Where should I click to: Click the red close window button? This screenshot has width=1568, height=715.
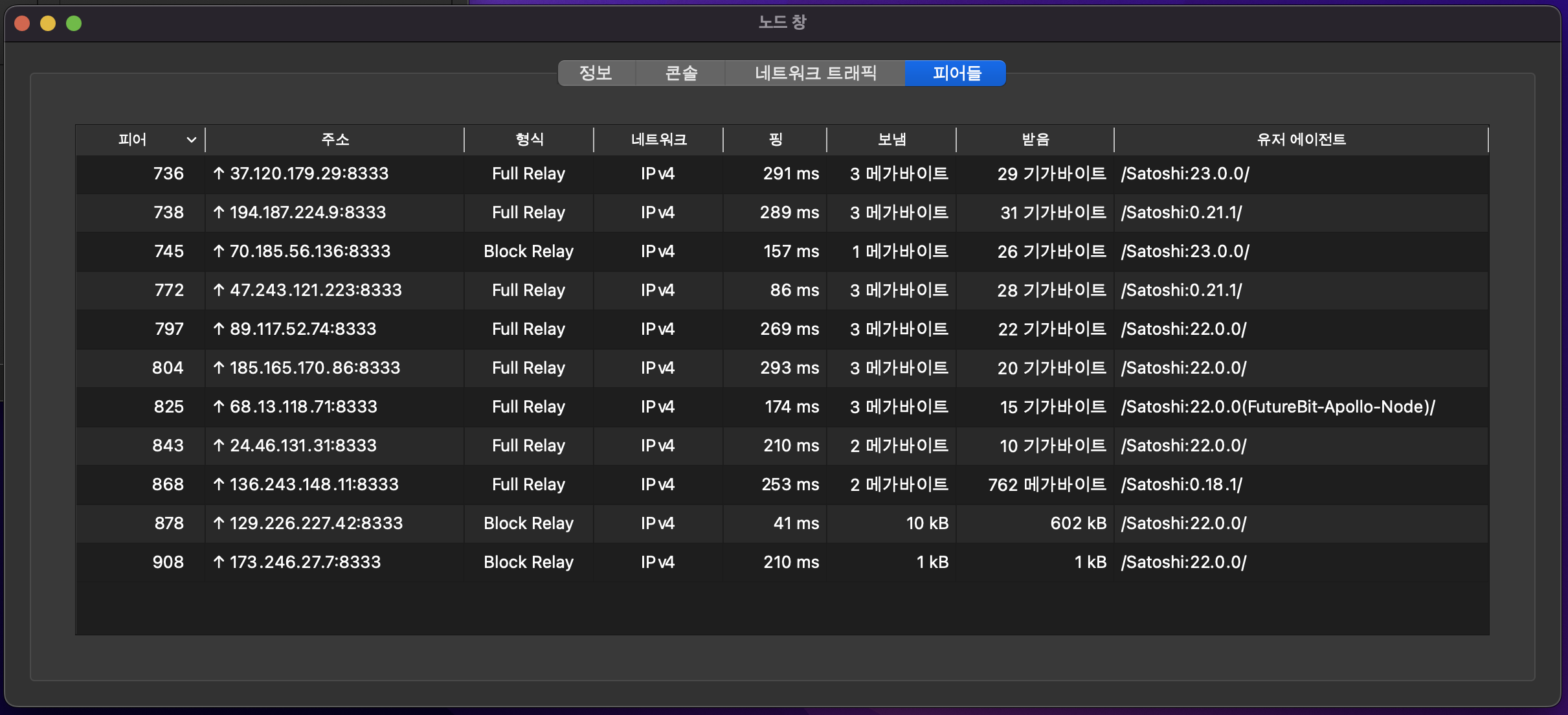pos(22,23)
